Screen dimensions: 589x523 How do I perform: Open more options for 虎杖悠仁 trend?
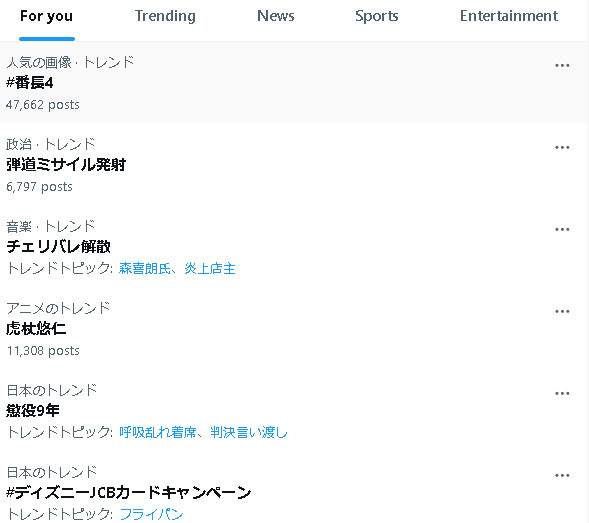562,311
